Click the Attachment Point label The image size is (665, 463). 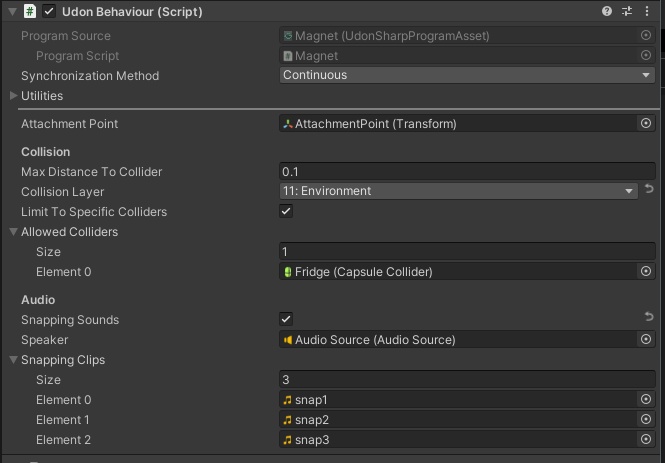[70, 124]
